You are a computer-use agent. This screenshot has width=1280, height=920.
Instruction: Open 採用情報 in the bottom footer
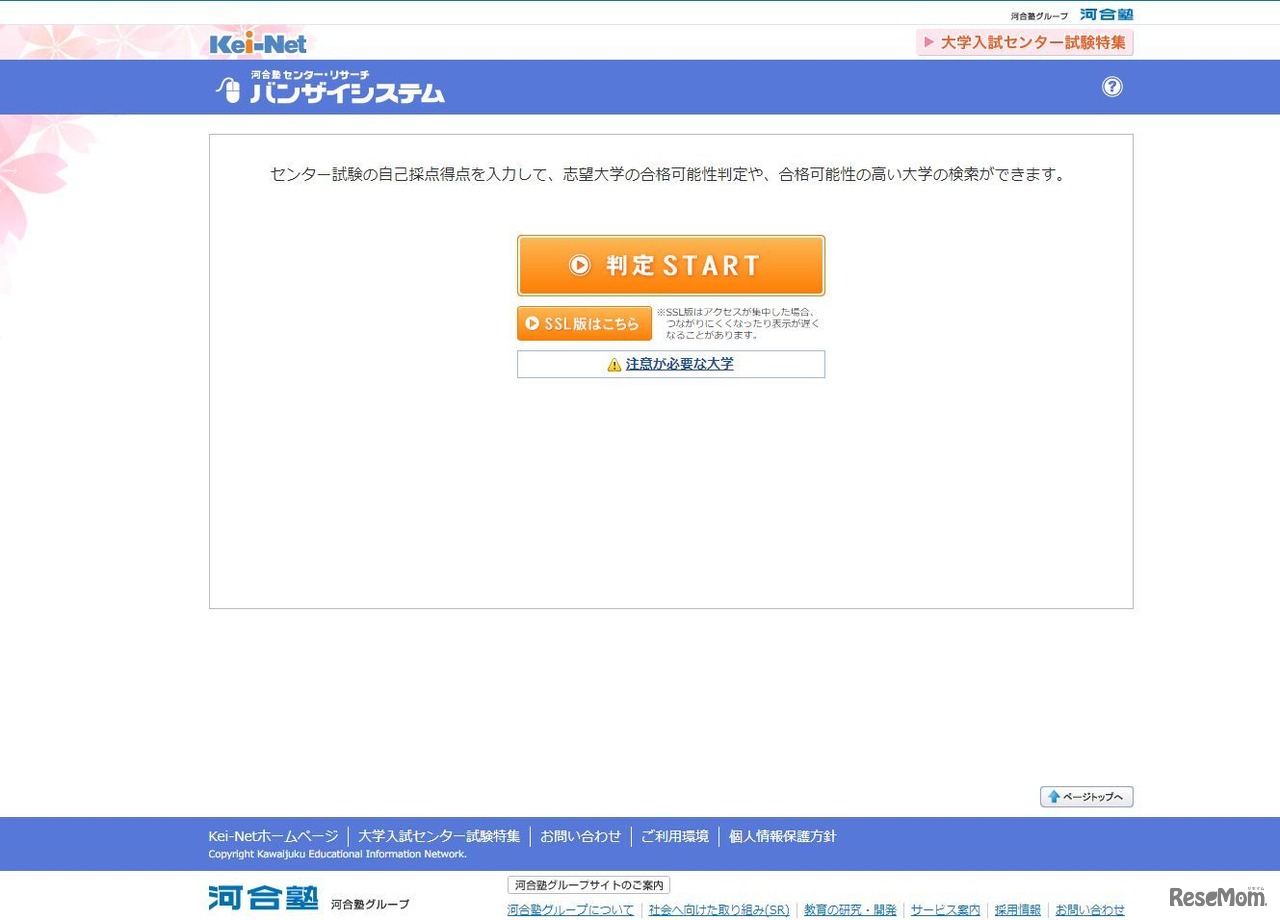point(1016,910)
